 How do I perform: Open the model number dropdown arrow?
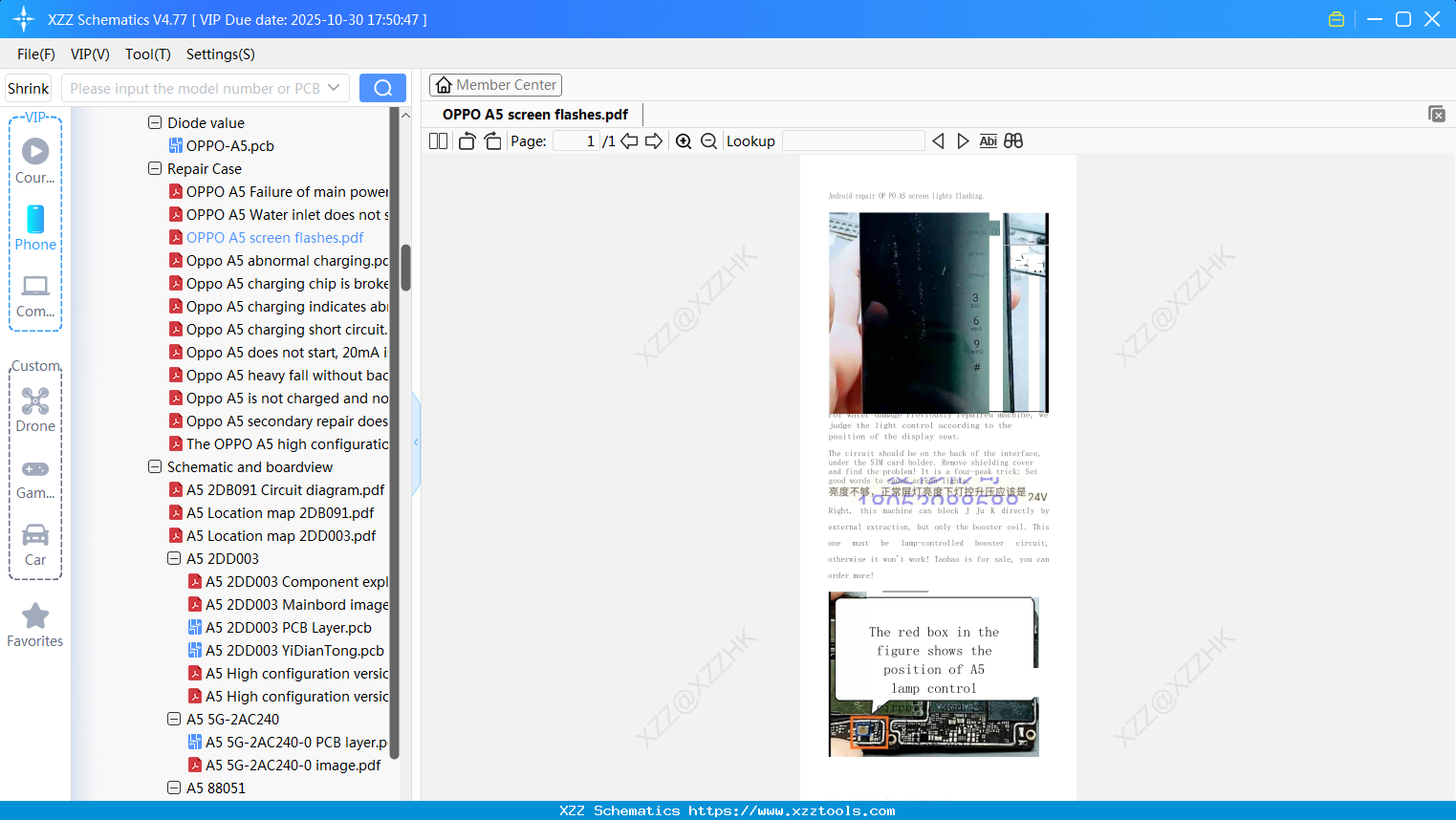pos(334,88)
